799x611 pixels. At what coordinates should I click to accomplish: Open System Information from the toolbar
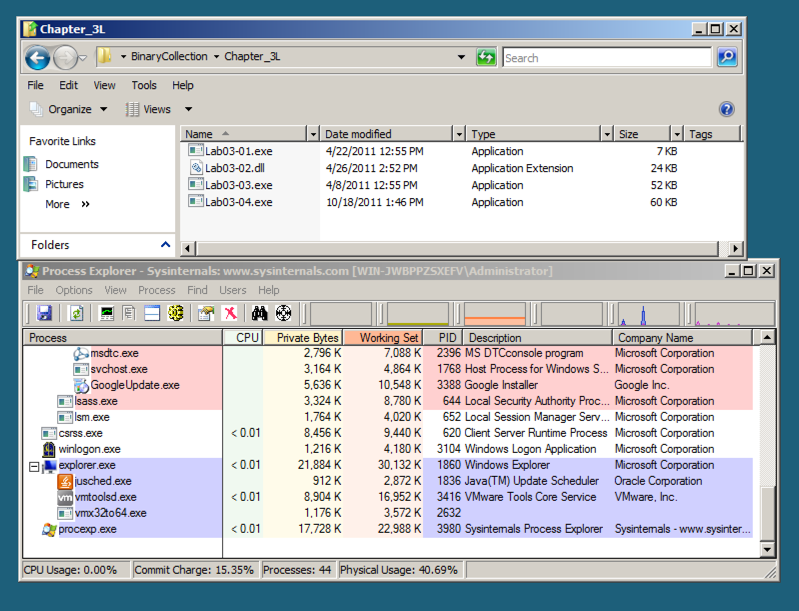[x=107, y=314]
